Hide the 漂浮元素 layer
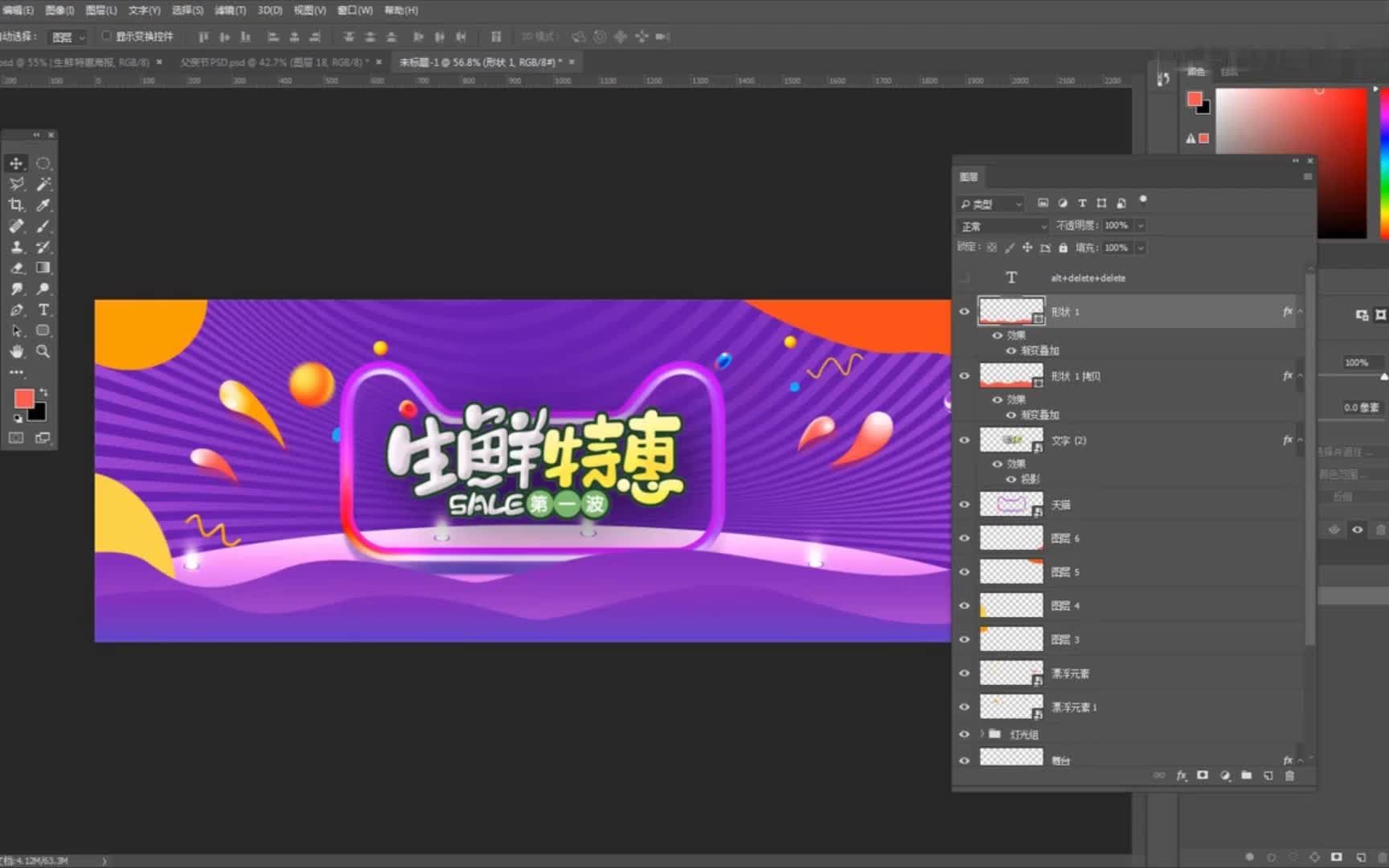 [965, 674]
